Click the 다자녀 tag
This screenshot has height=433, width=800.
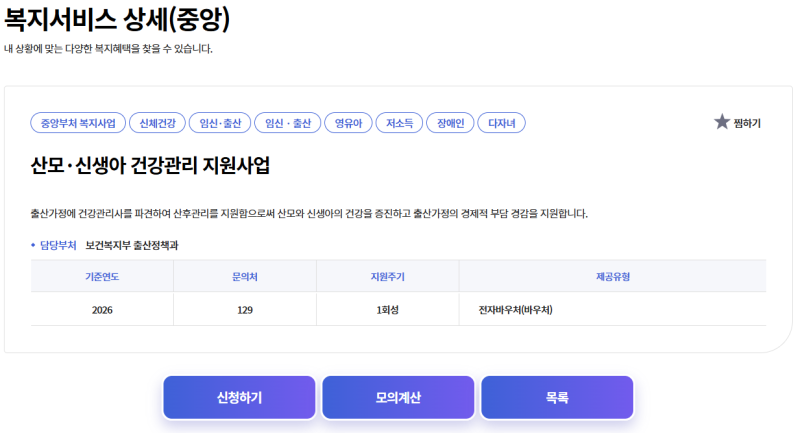click(x=502, y=123)
